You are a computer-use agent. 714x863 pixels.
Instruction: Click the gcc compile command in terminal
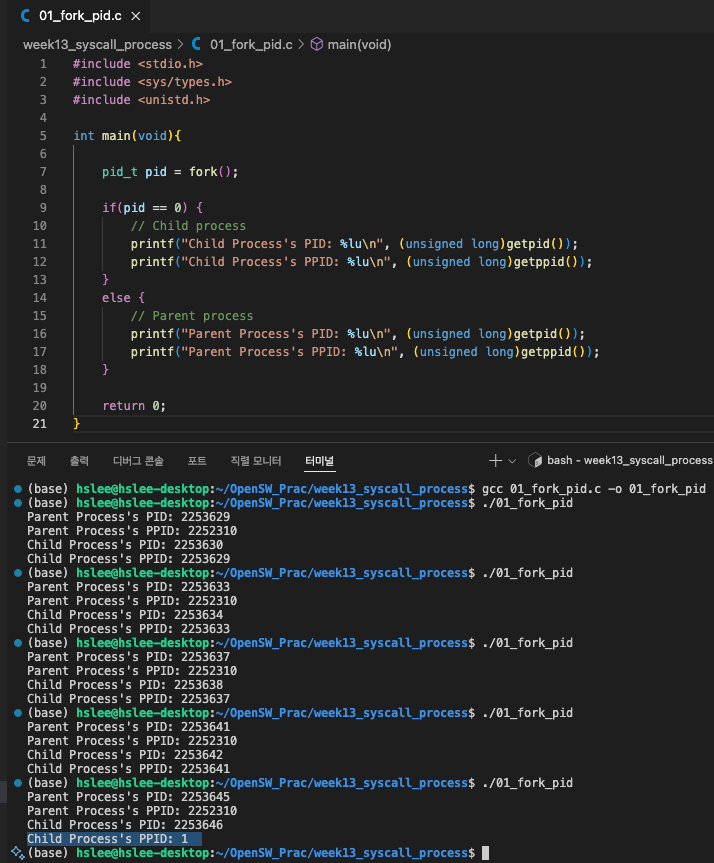(593, 489)
